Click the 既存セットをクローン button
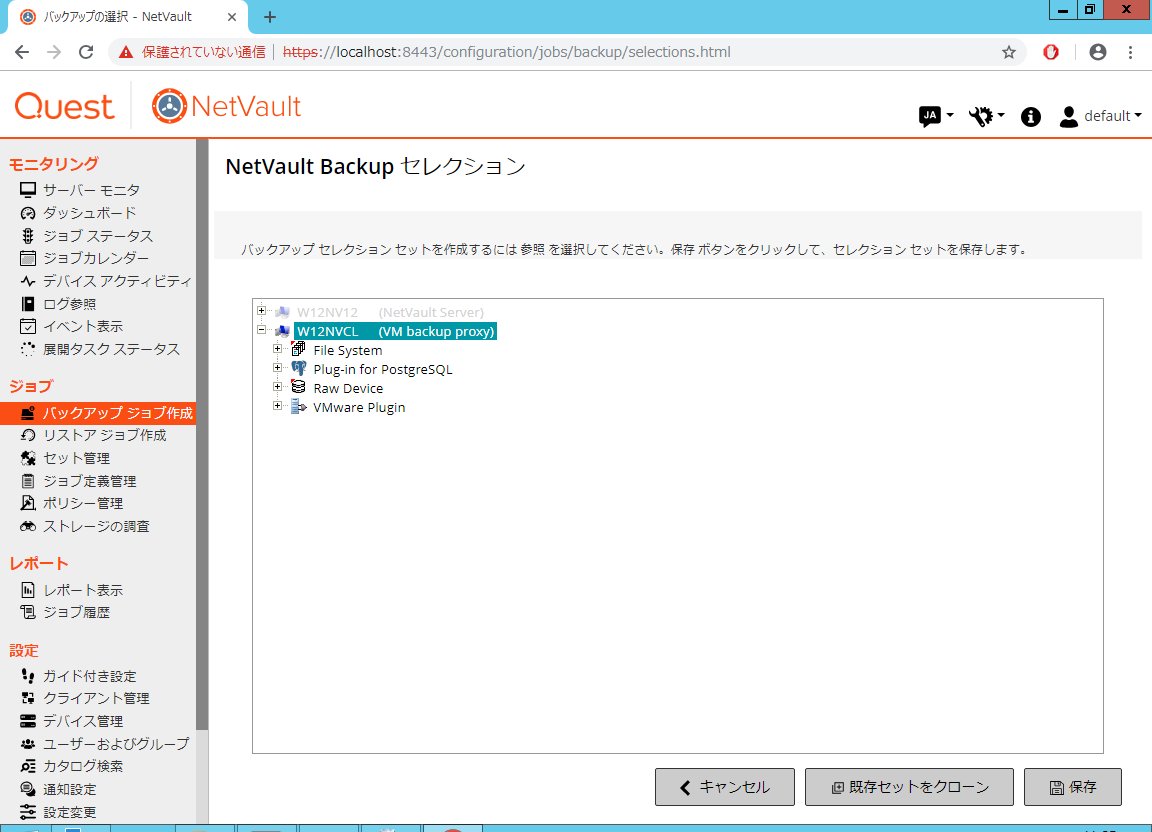This screenshot has height=832, width=1152. pyautogui.click(x=909, y=787)
